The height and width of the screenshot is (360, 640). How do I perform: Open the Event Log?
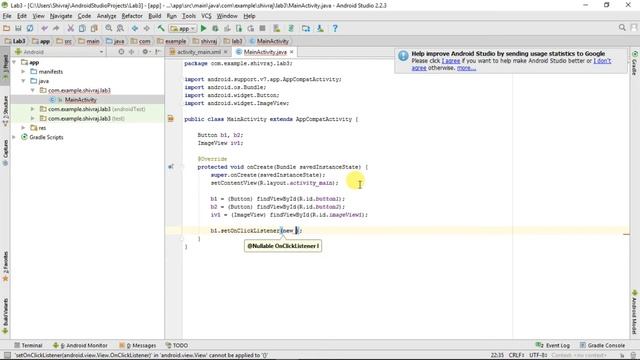coord(552,345)
